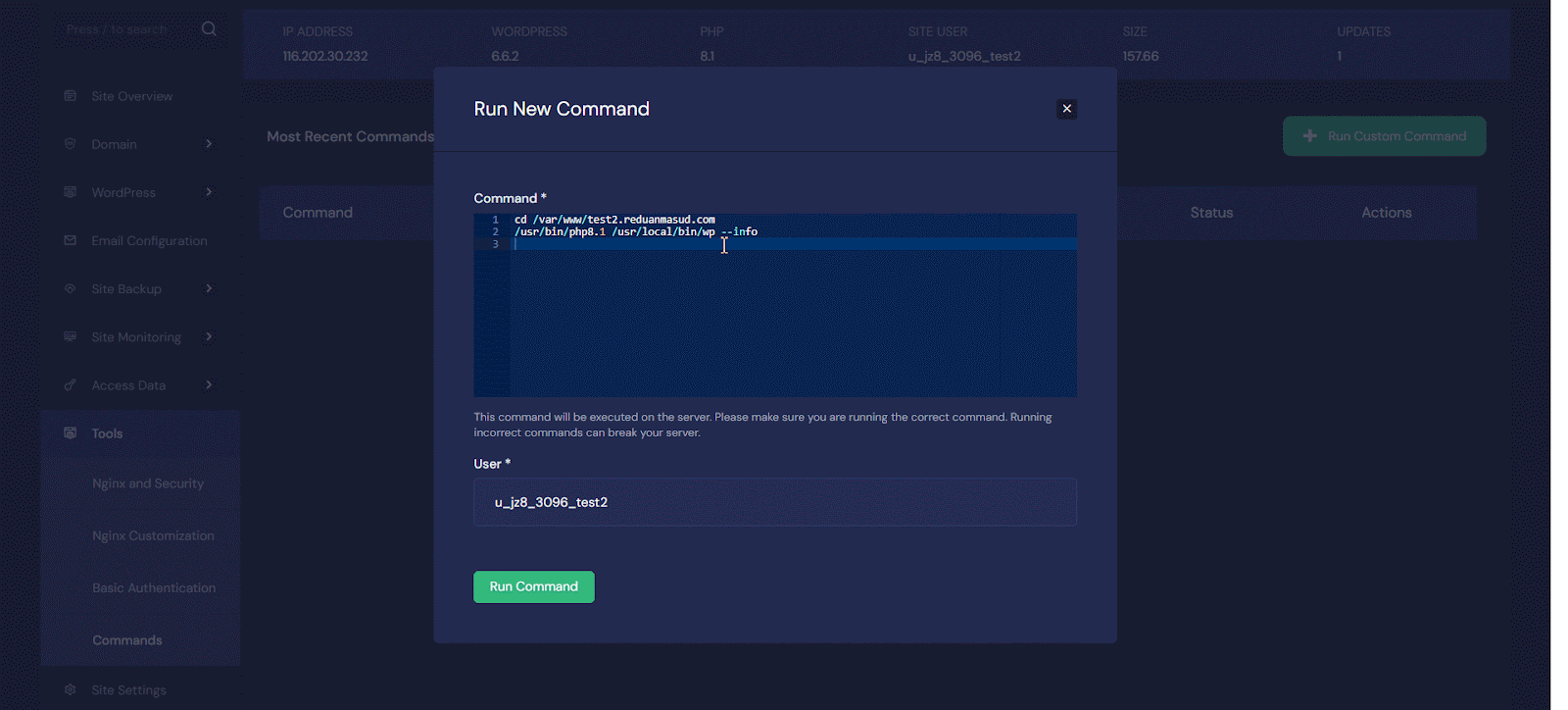Click the Site Settings gear icon
The width and height of the screenshot is (1568, 710).
click(x=70, y=689)
